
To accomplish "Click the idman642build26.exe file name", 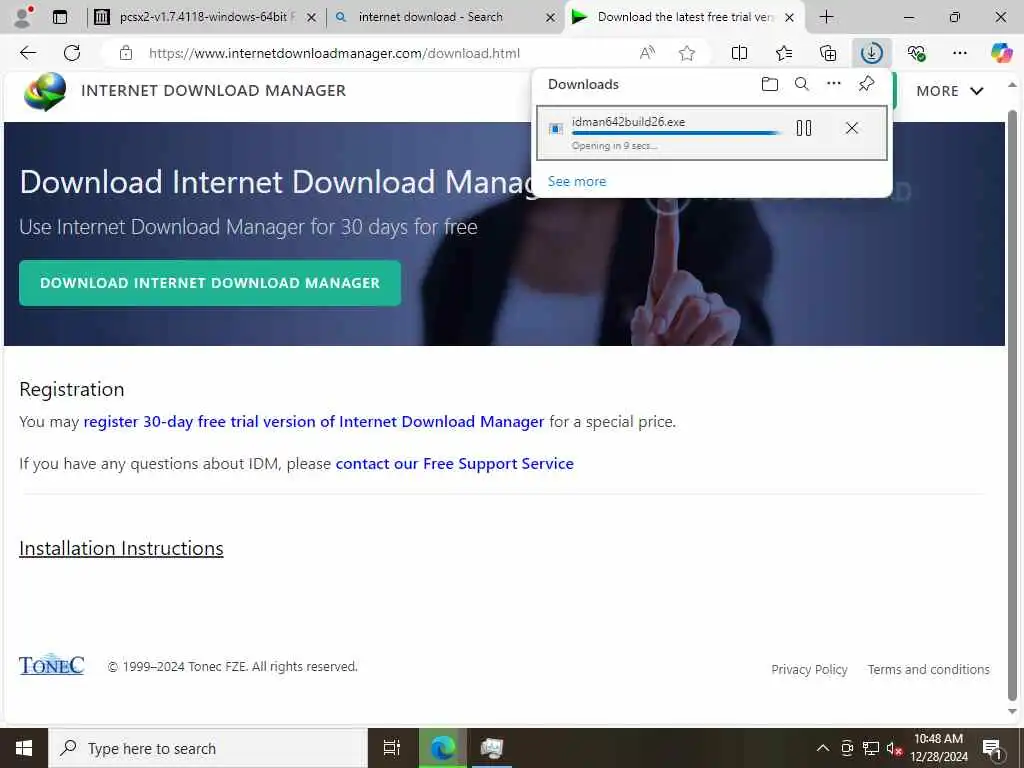I will pyautogui.click(x=628, y=121).
